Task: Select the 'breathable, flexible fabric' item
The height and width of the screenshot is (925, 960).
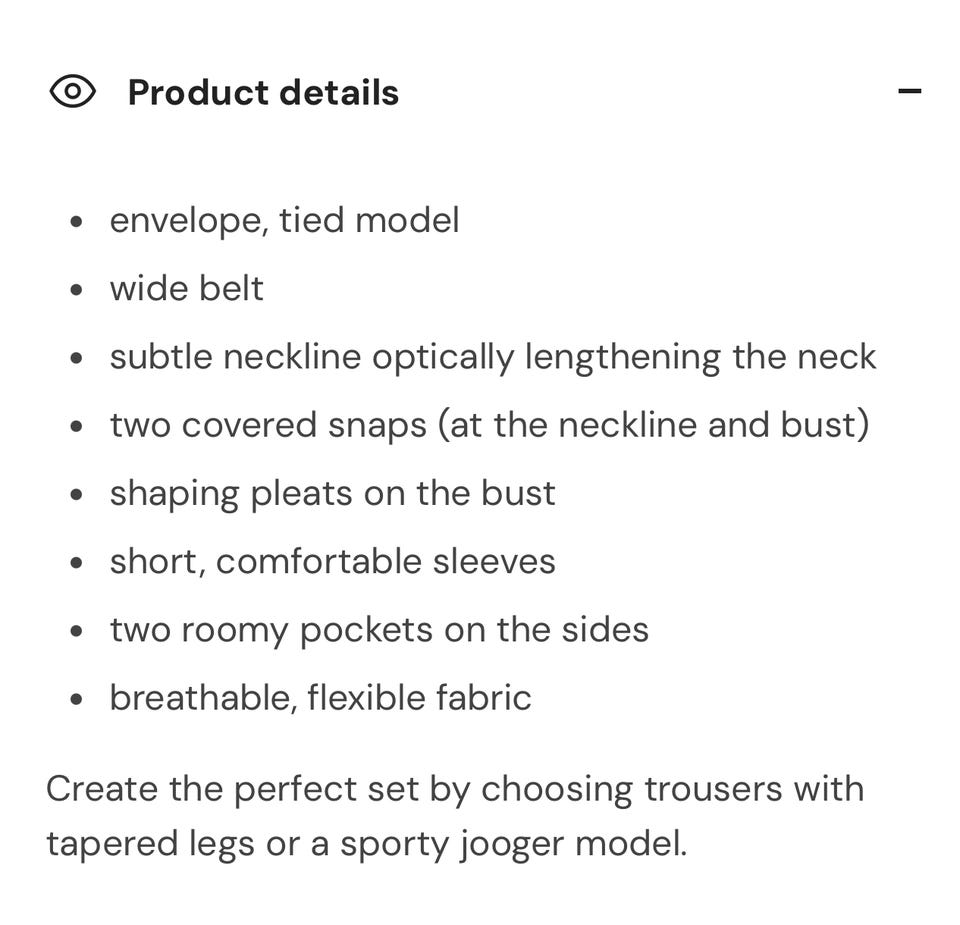Action: (x=320, y=697)
